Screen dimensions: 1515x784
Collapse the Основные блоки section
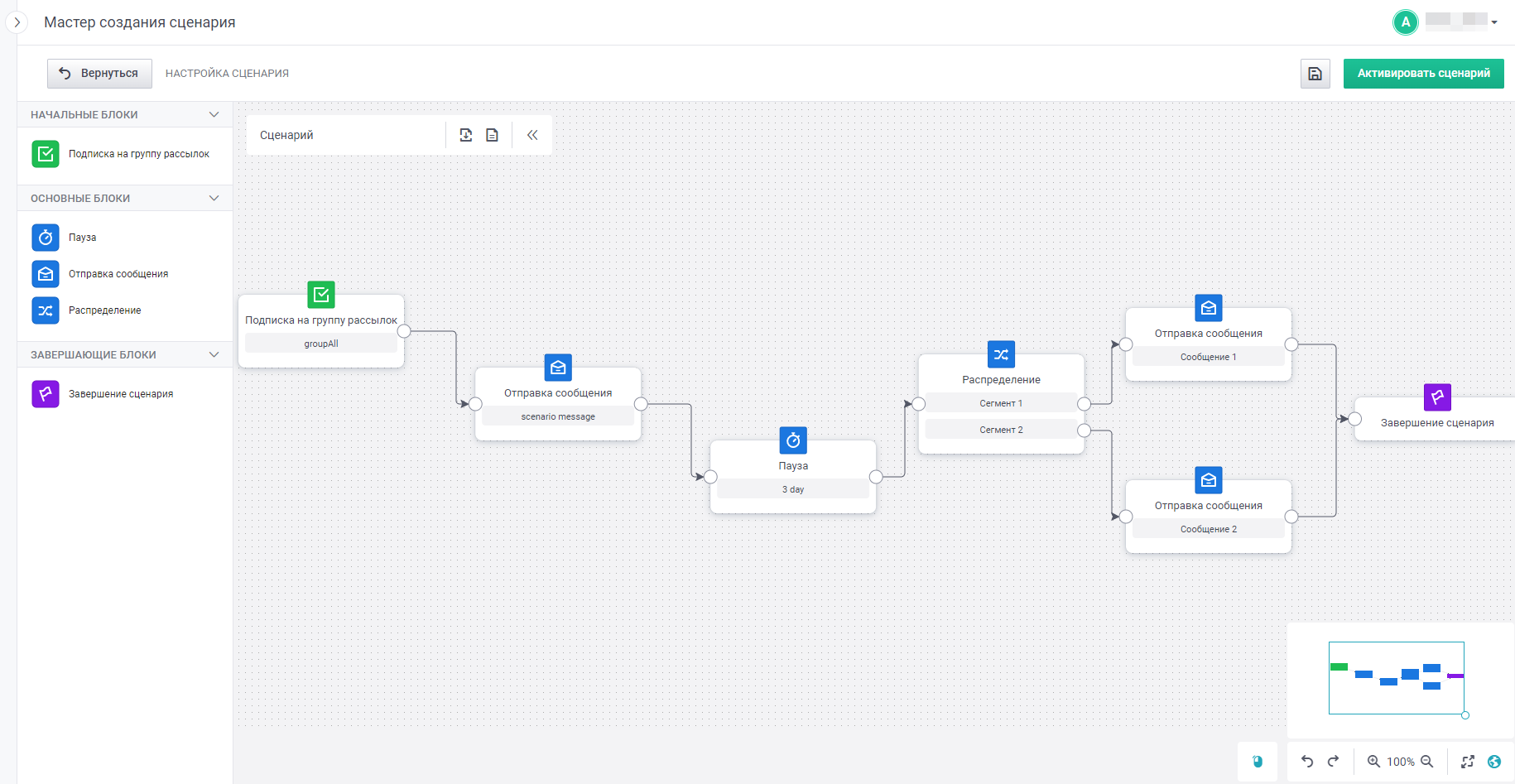(x=214, y=198)
